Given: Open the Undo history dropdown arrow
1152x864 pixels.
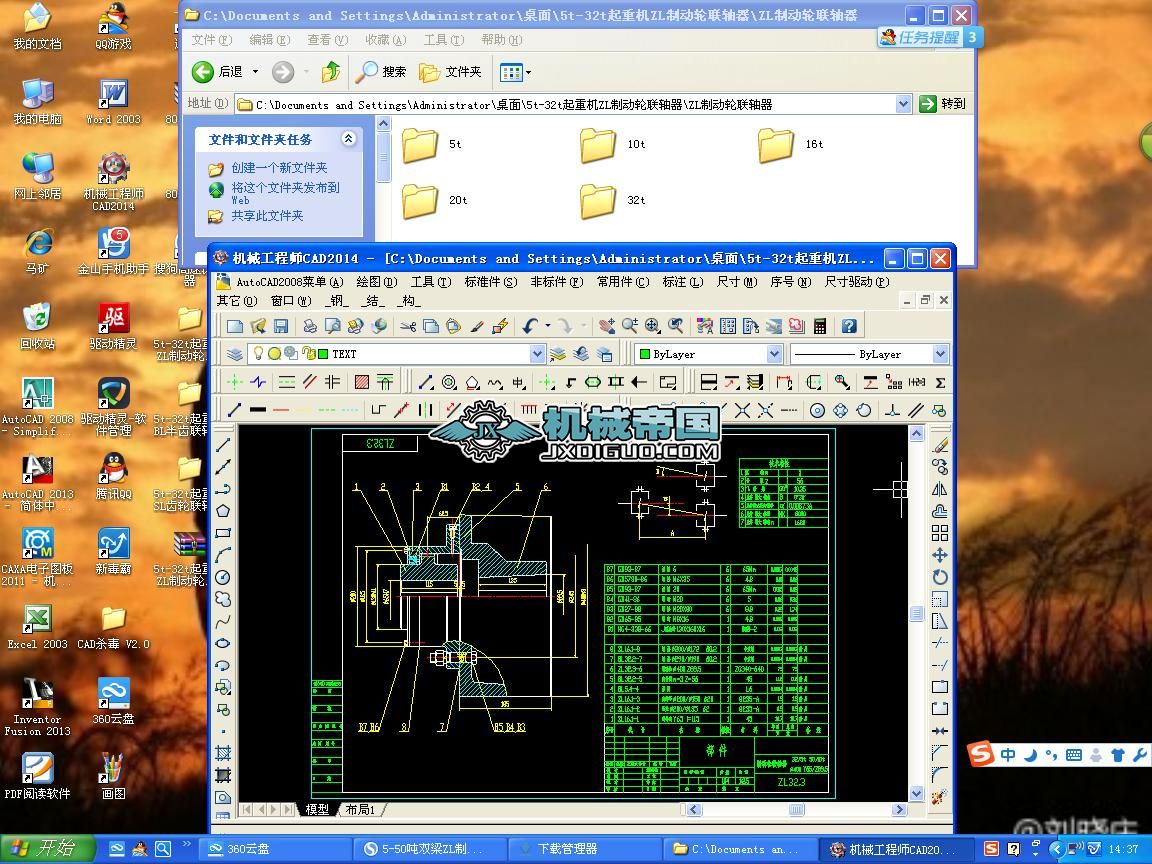Looking at the screenshot, I should [x=547, y=325].
